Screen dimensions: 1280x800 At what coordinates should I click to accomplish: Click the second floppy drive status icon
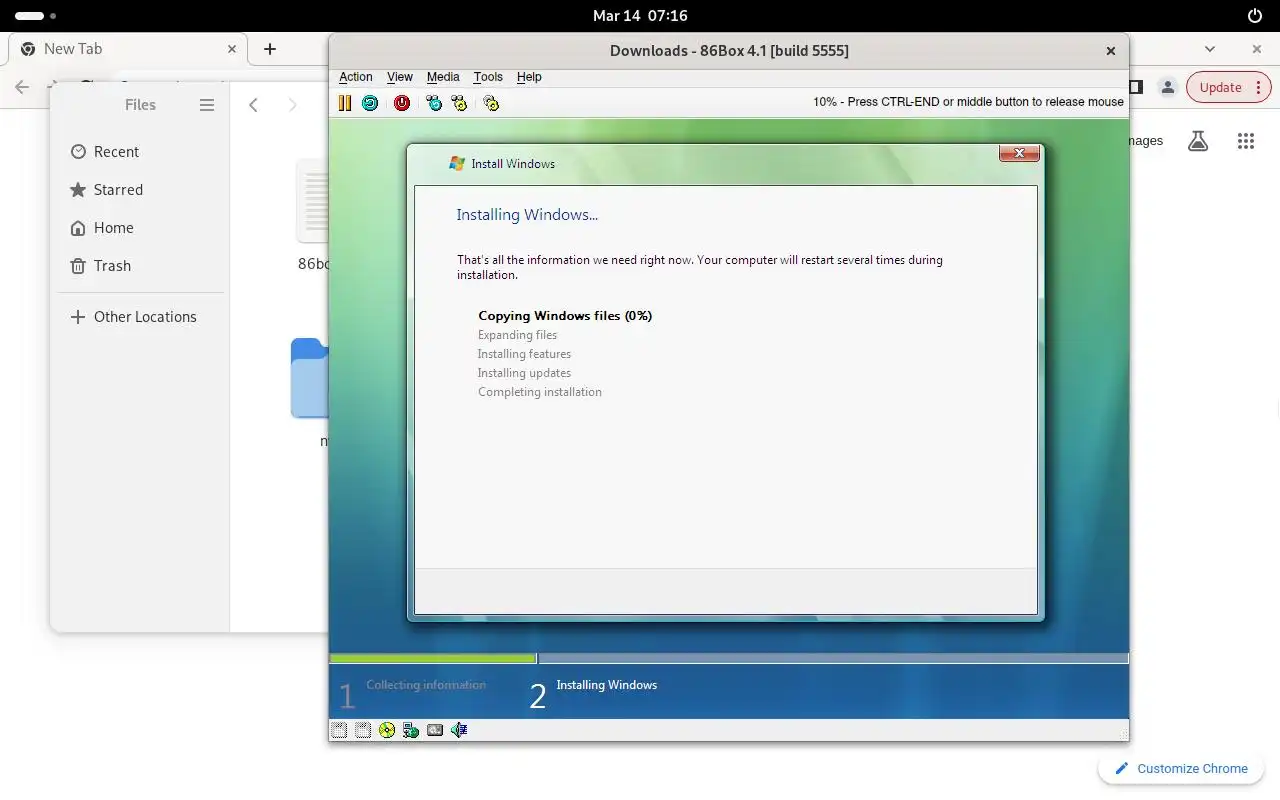[x=363, y=730]
